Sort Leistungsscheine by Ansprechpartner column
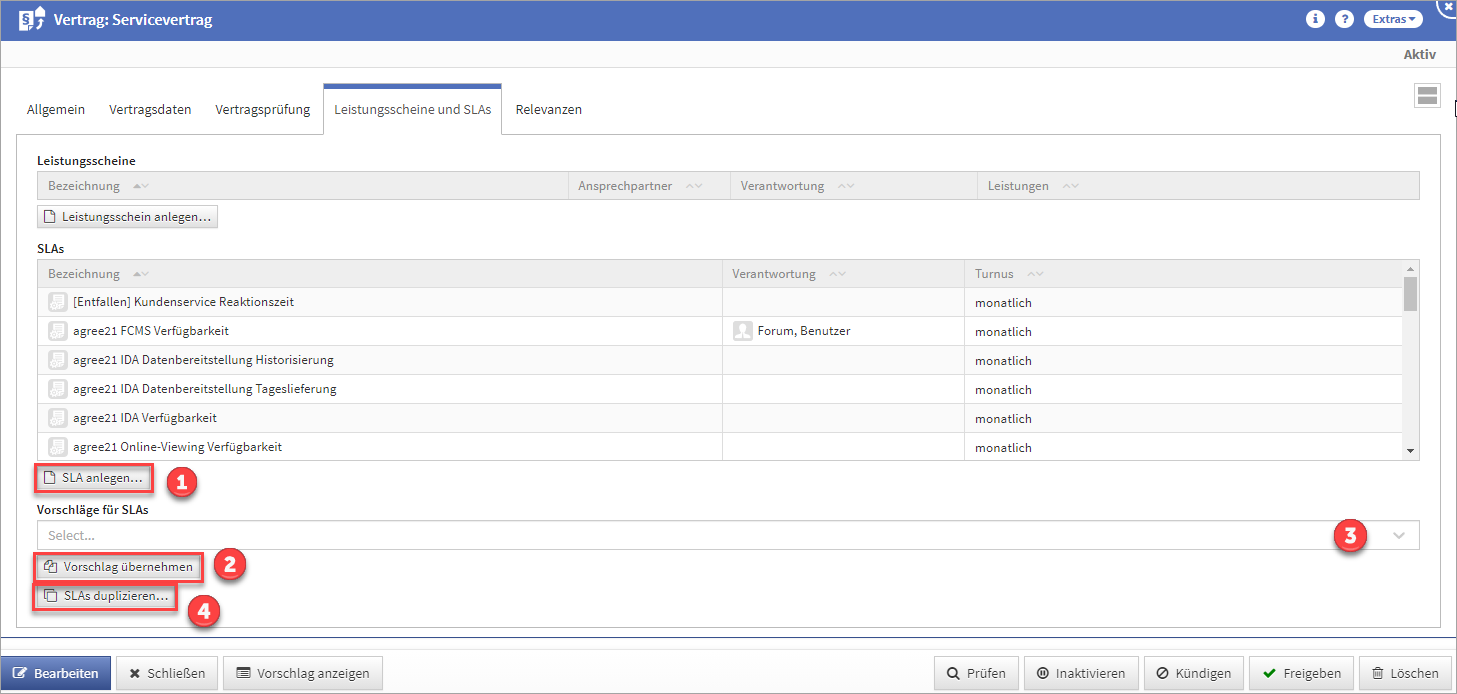Screen dimensions: 1457x694 coord(693,186)
